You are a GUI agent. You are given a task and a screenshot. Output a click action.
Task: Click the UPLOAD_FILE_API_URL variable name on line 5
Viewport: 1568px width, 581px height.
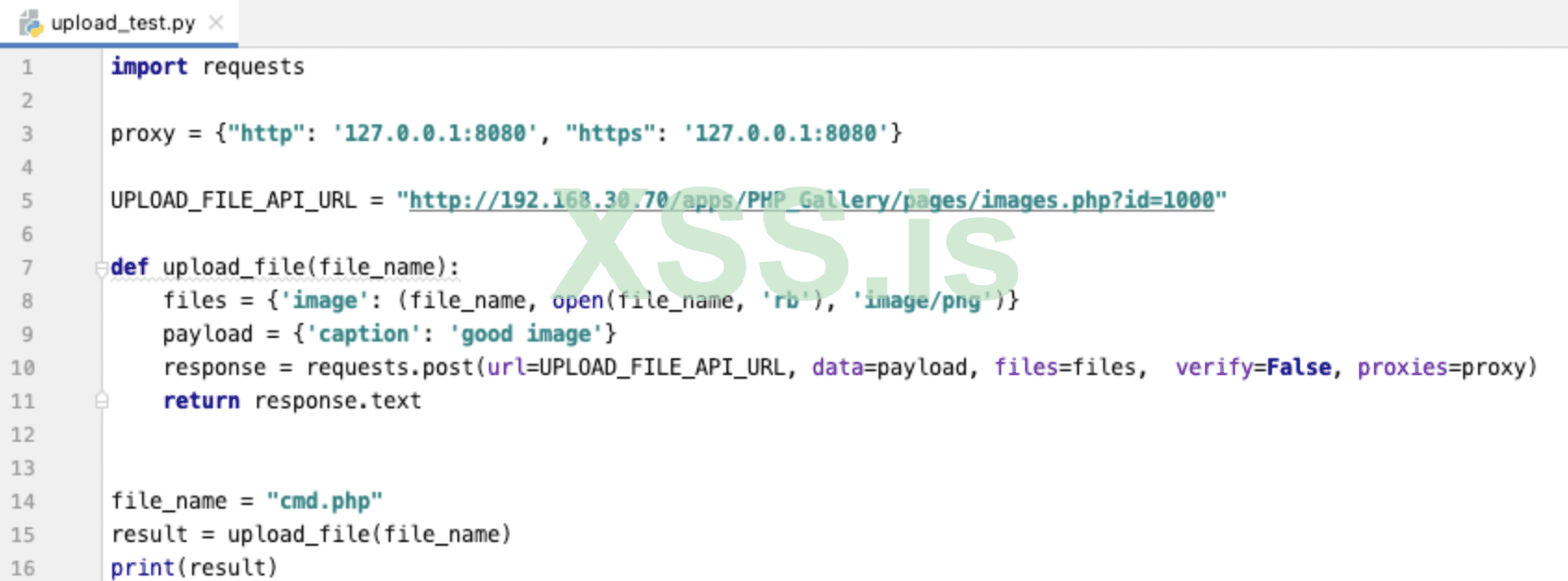(233, 200)
